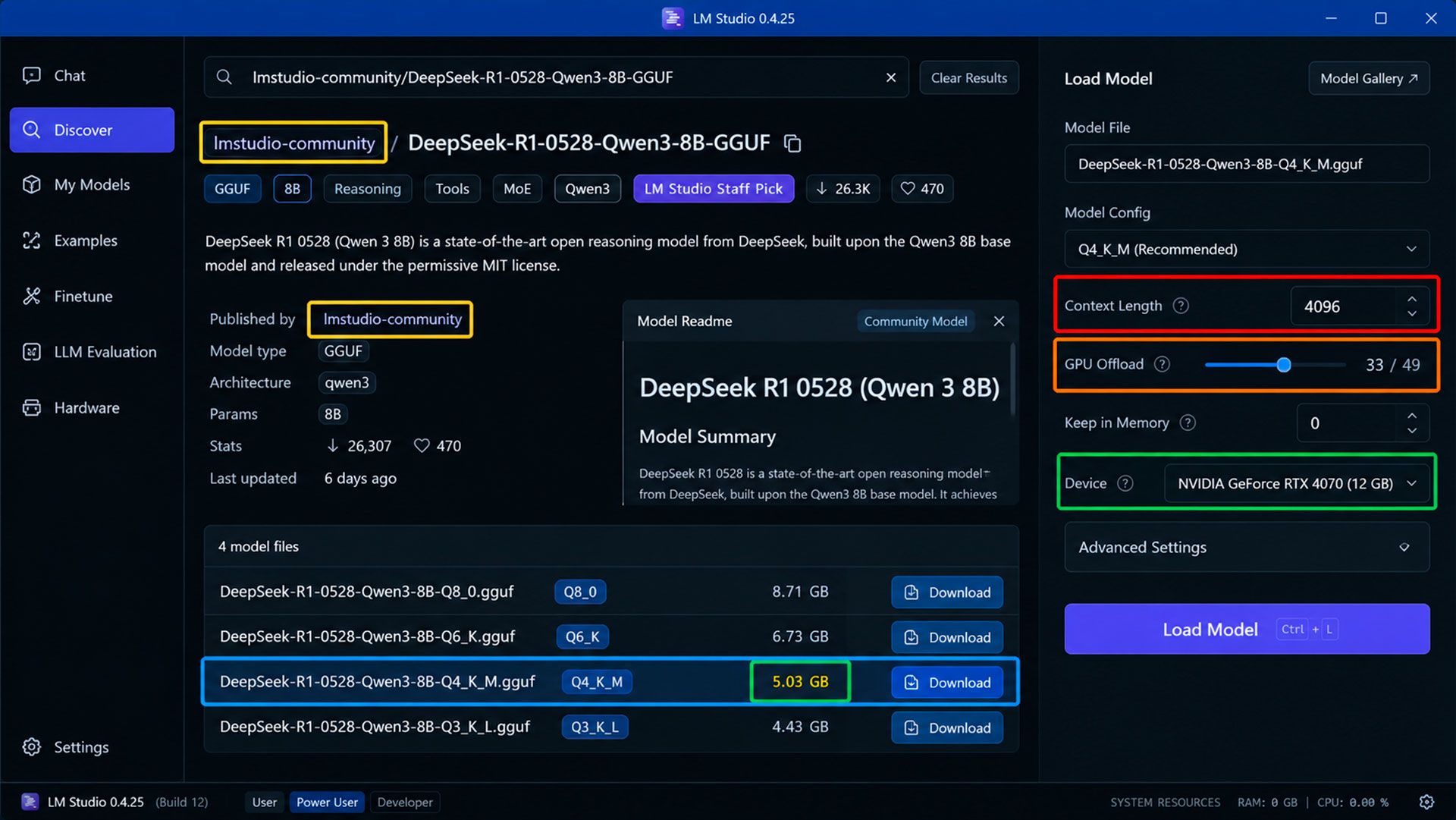Copy the model name with copy icon
The width and height of the screenshot is (1456, 820).
pos(792,143)
